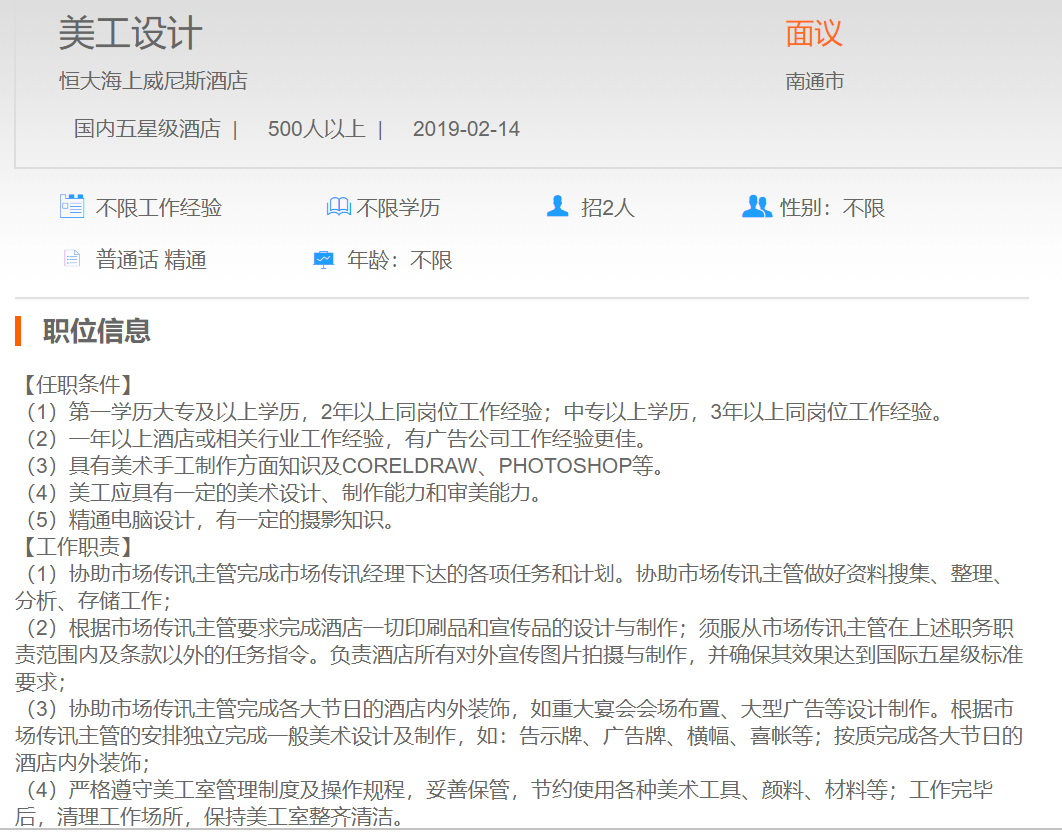Click the two-person gender icon
1062x833 pixels.
pyautogui.click(x=757, y=207)
